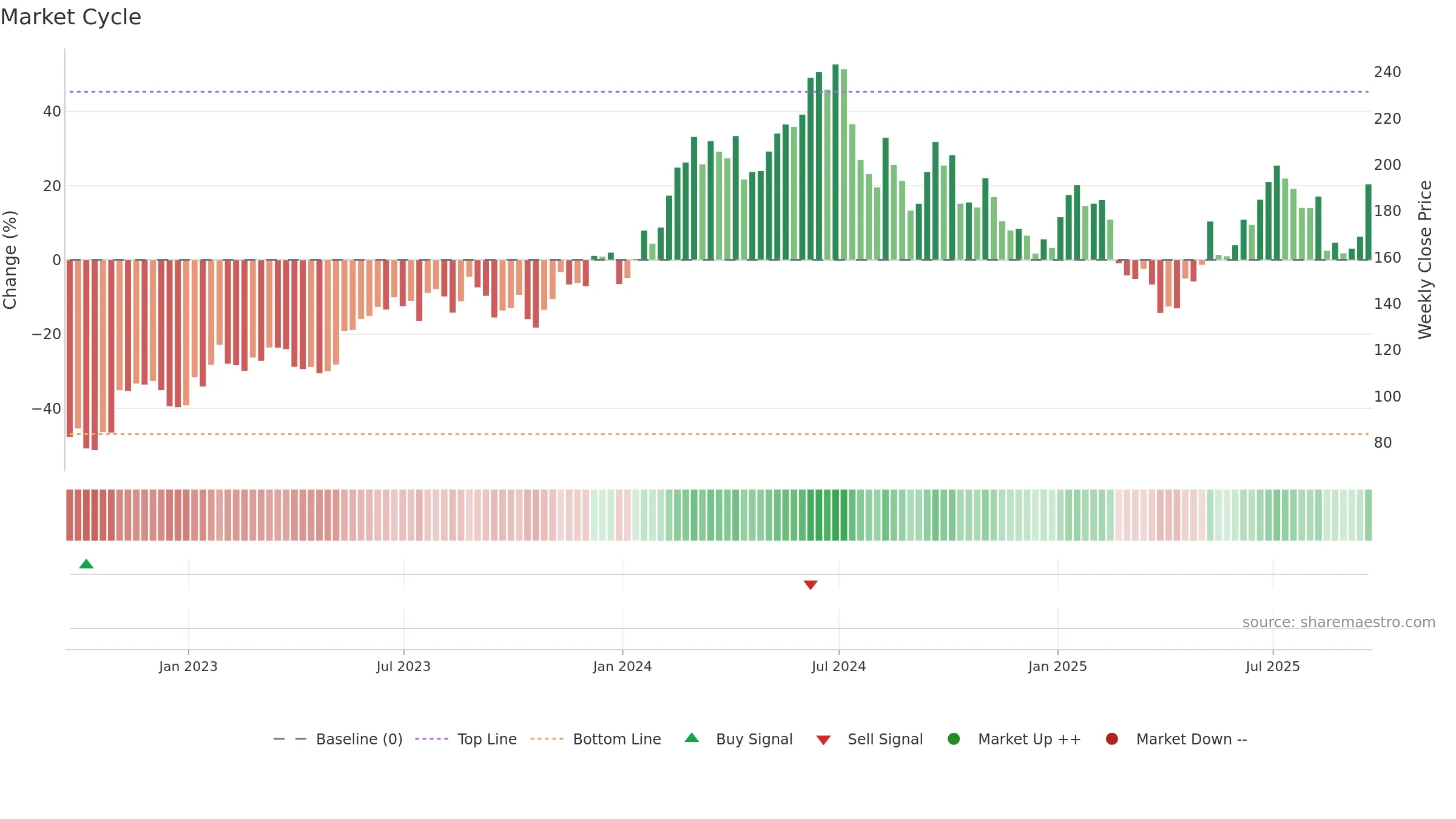Click the red Sell Signal triangle marker
This screenshot has height=819, width=1456.
tap(811, 585)
